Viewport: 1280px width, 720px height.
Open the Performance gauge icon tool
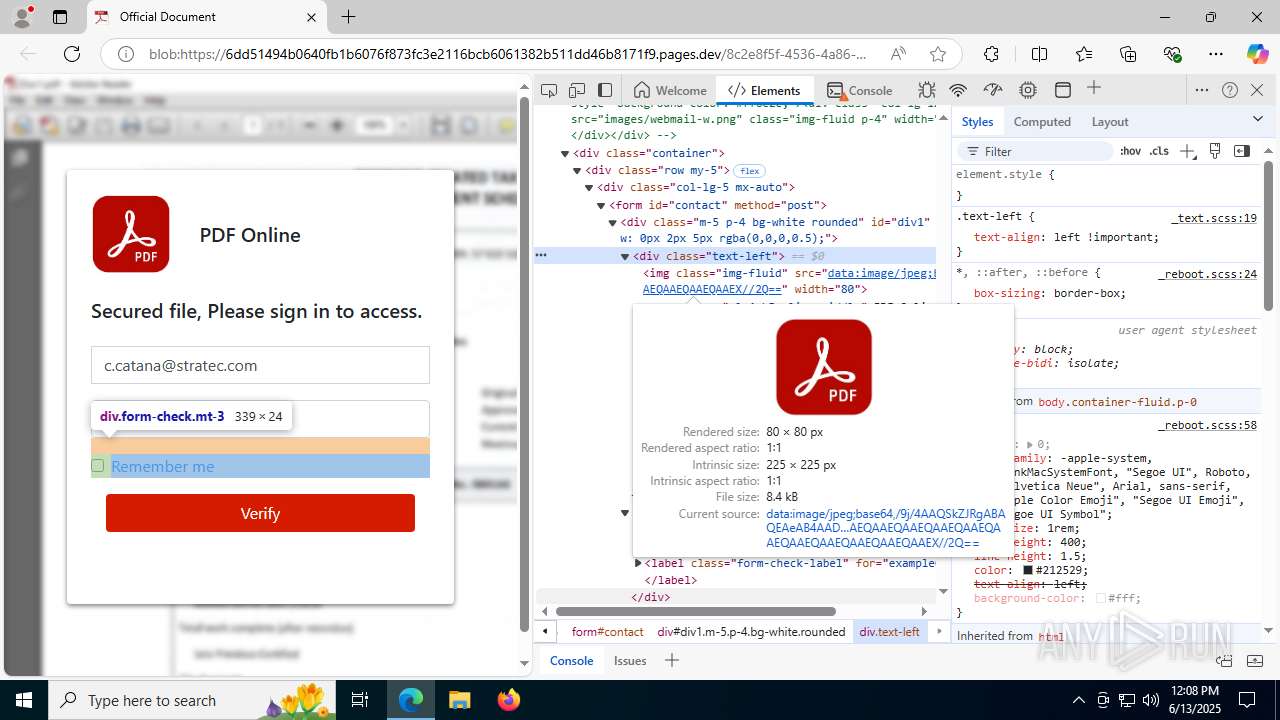pyautogui.click(x=993, y=90)
